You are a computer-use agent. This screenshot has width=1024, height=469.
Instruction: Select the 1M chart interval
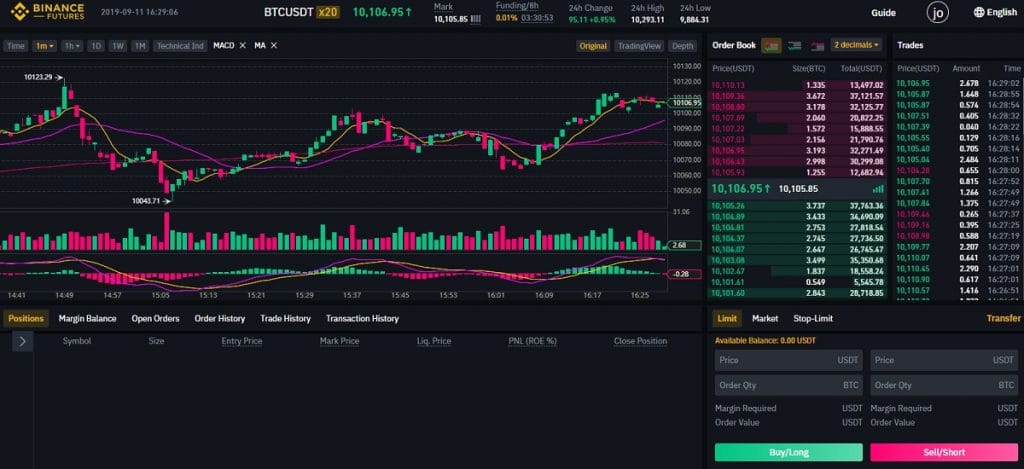click(x=139, y=46)
